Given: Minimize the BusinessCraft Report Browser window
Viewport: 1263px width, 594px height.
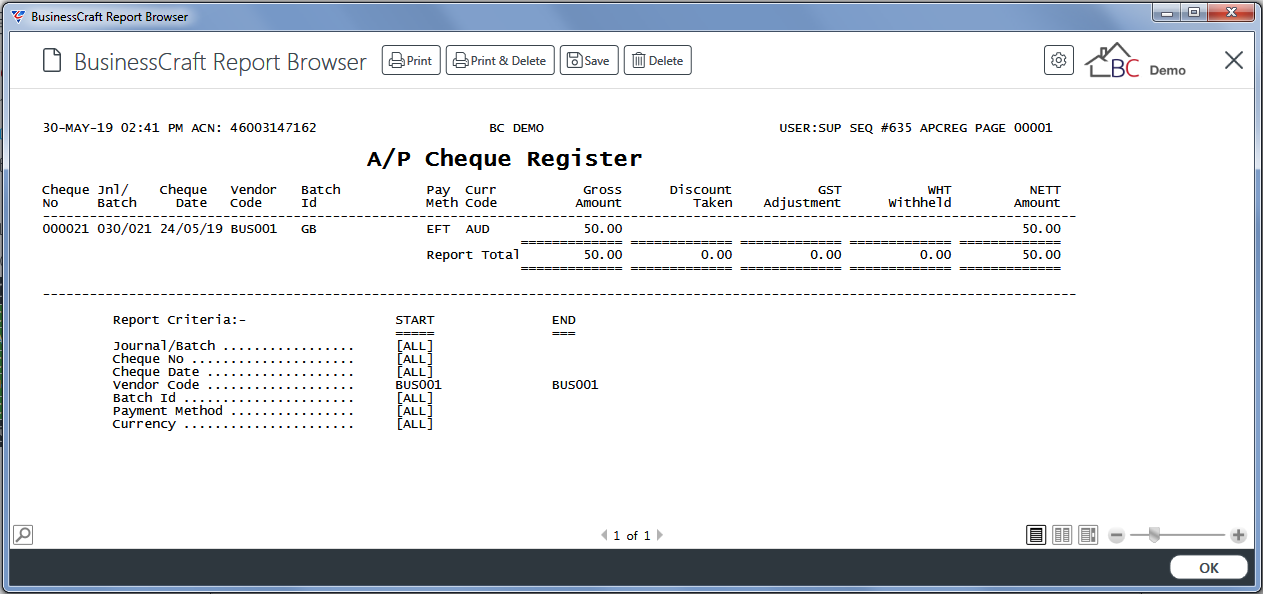Looking at the screenshot, I should 1166,12.
